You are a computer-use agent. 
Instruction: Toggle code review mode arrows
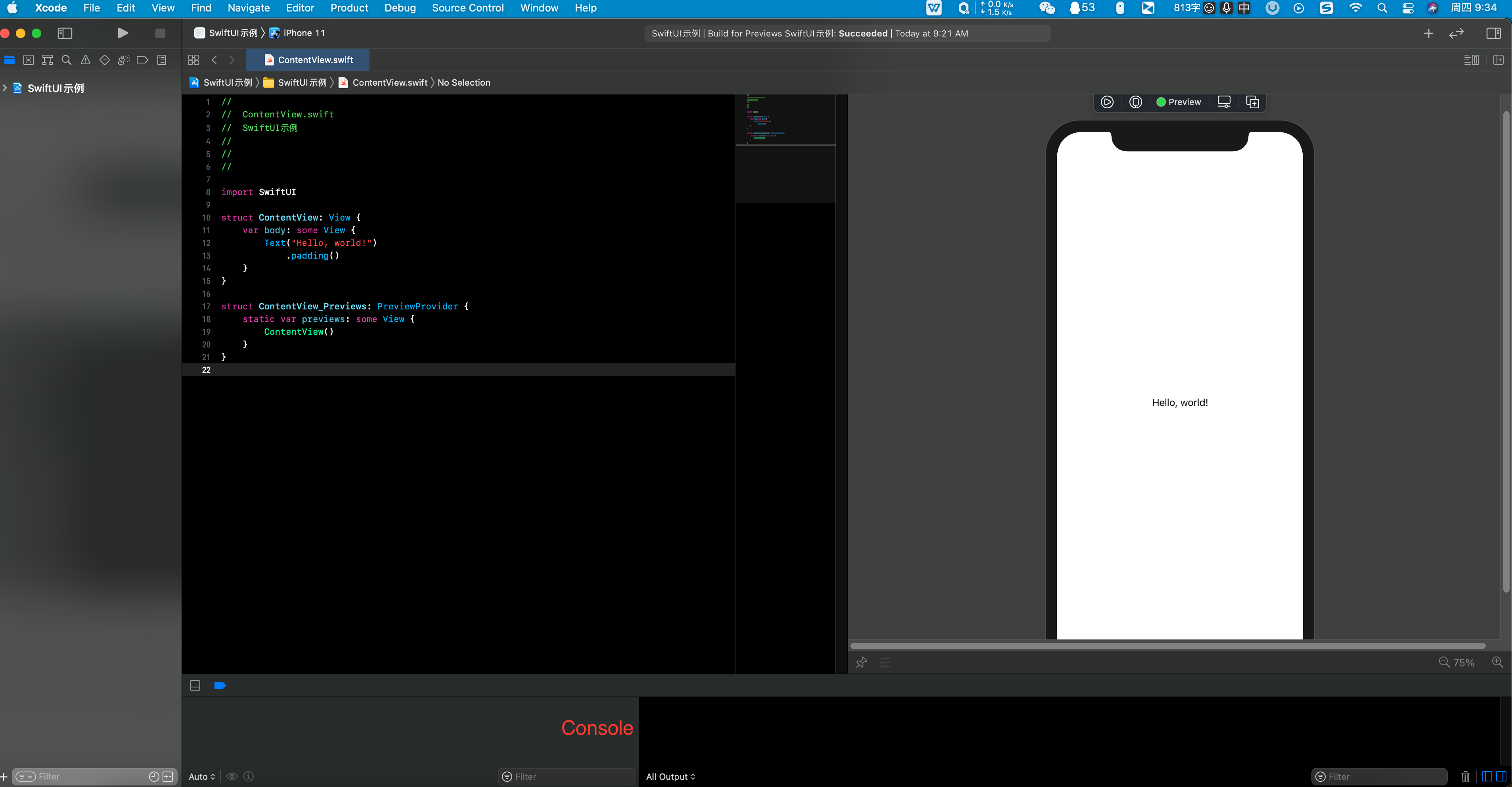pyautogui.click(x=1456, y=33)
